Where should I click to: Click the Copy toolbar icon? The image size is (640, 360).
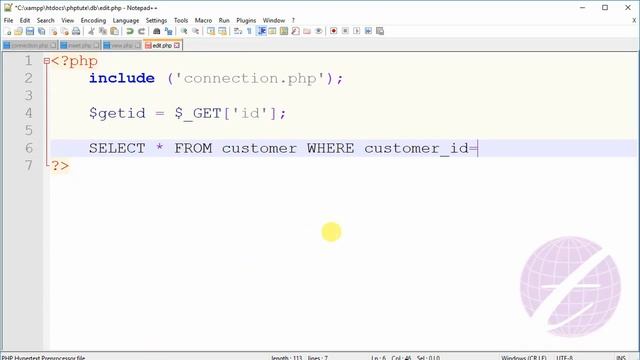(x=103, y=31)
